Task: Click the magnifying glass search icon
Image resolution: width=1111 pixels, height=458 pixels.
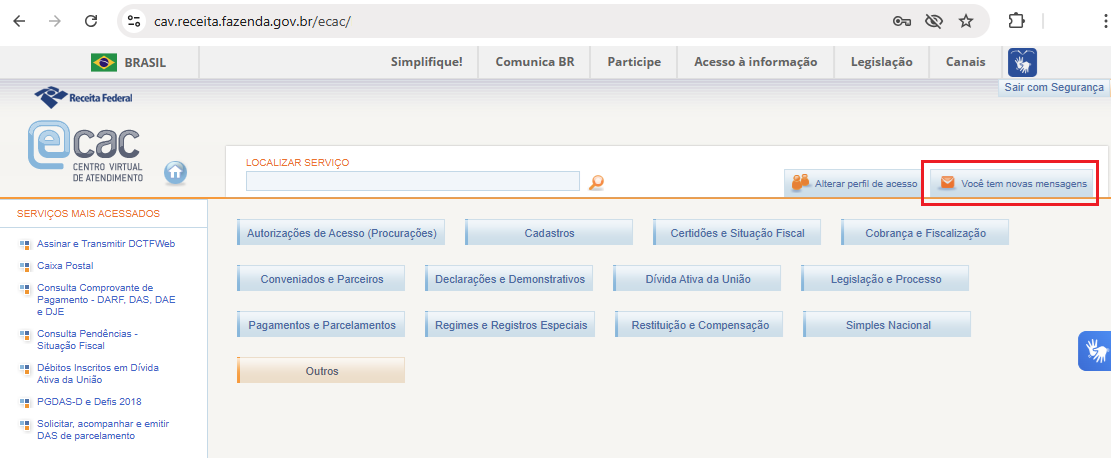Action: 596,182
